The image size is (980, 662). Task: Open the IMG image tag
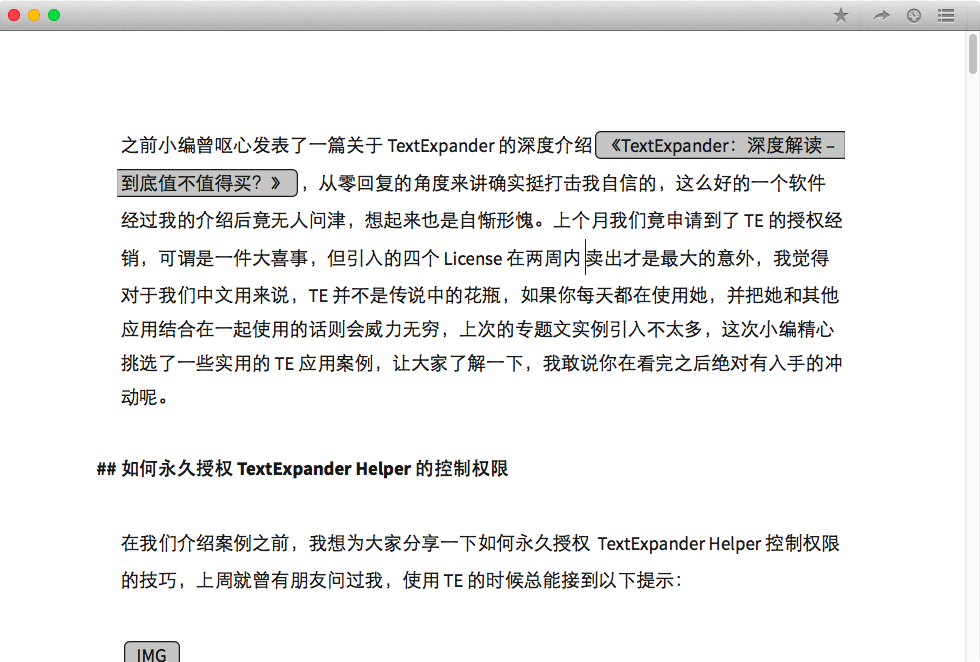pos(152,652)
